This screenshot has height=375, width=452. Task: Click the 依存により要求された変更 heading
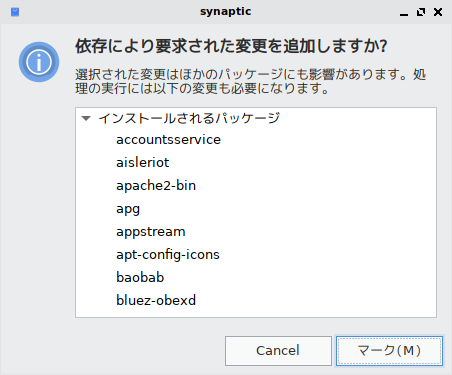[231, 46]
